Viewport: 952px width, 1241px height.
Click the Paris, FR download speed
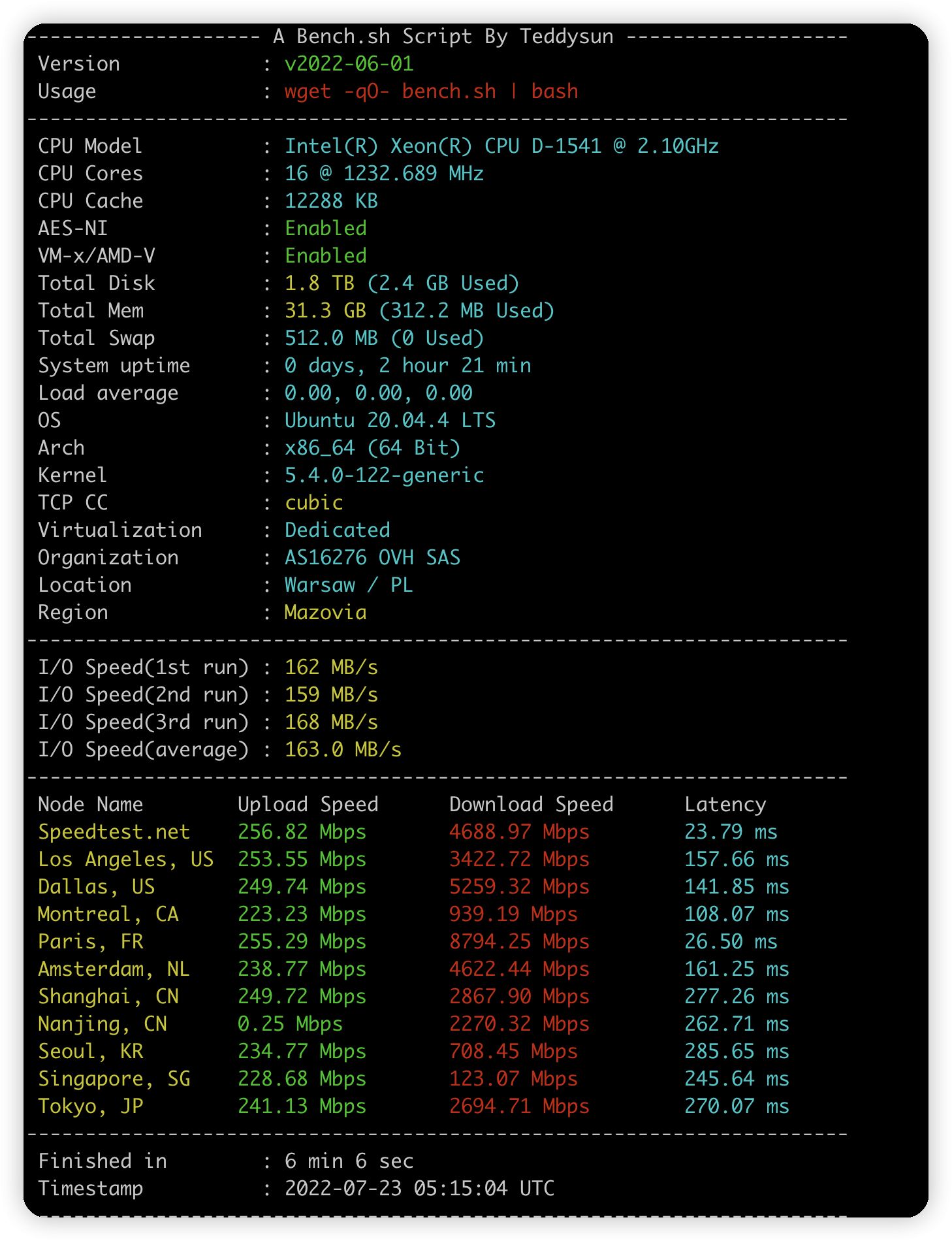click(519, 942)
